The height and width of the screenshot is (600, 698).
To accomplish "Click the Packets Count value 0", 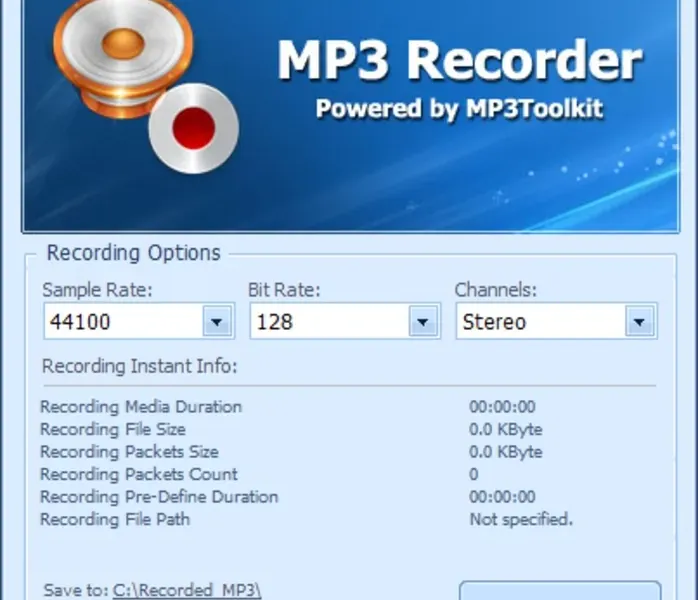I will point(474,474).
